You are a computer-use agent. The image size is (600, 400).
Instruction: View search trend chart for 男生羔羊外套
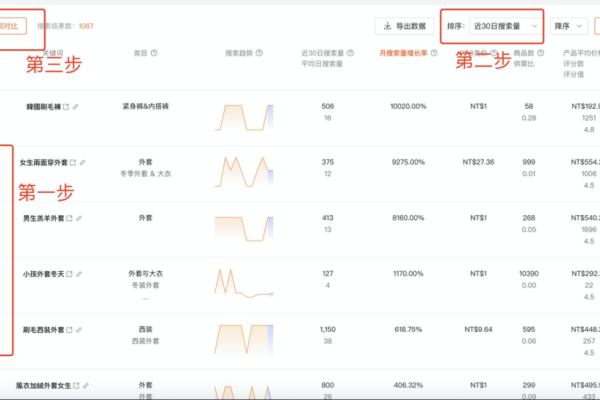click(x=244, y=229)
